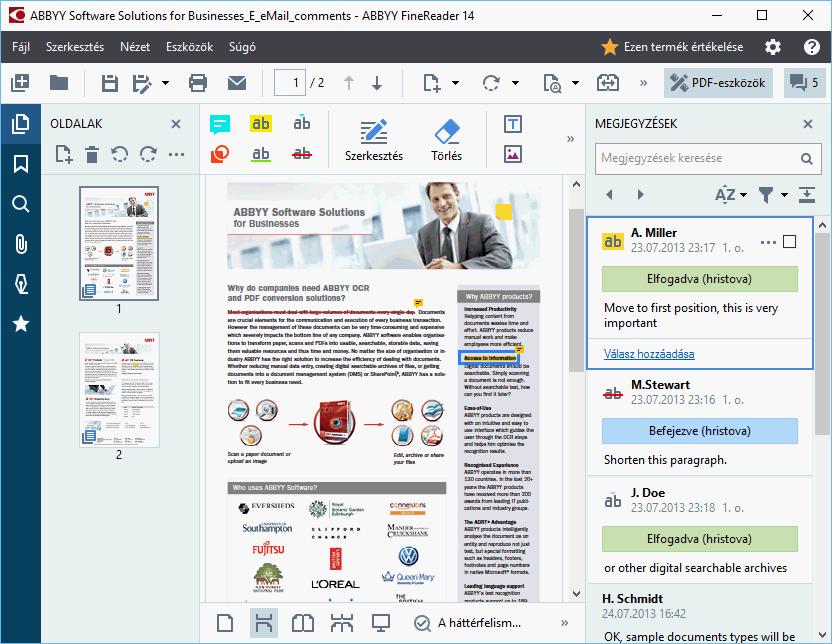
Task: Switch to one-page view mode
Action: click(x=225, y=623)
